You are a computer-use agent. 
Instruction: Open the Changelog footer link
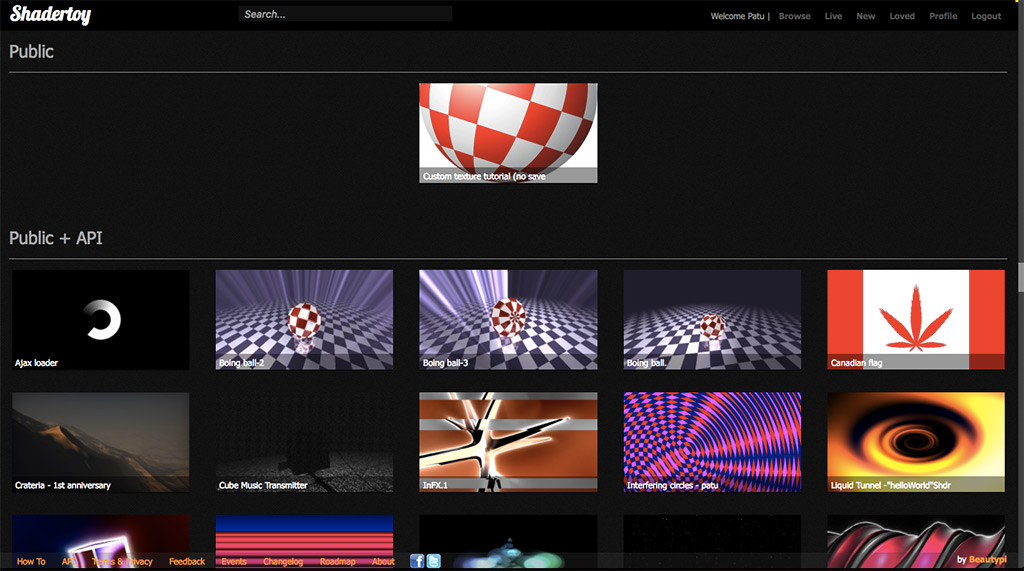pos(283,561)
